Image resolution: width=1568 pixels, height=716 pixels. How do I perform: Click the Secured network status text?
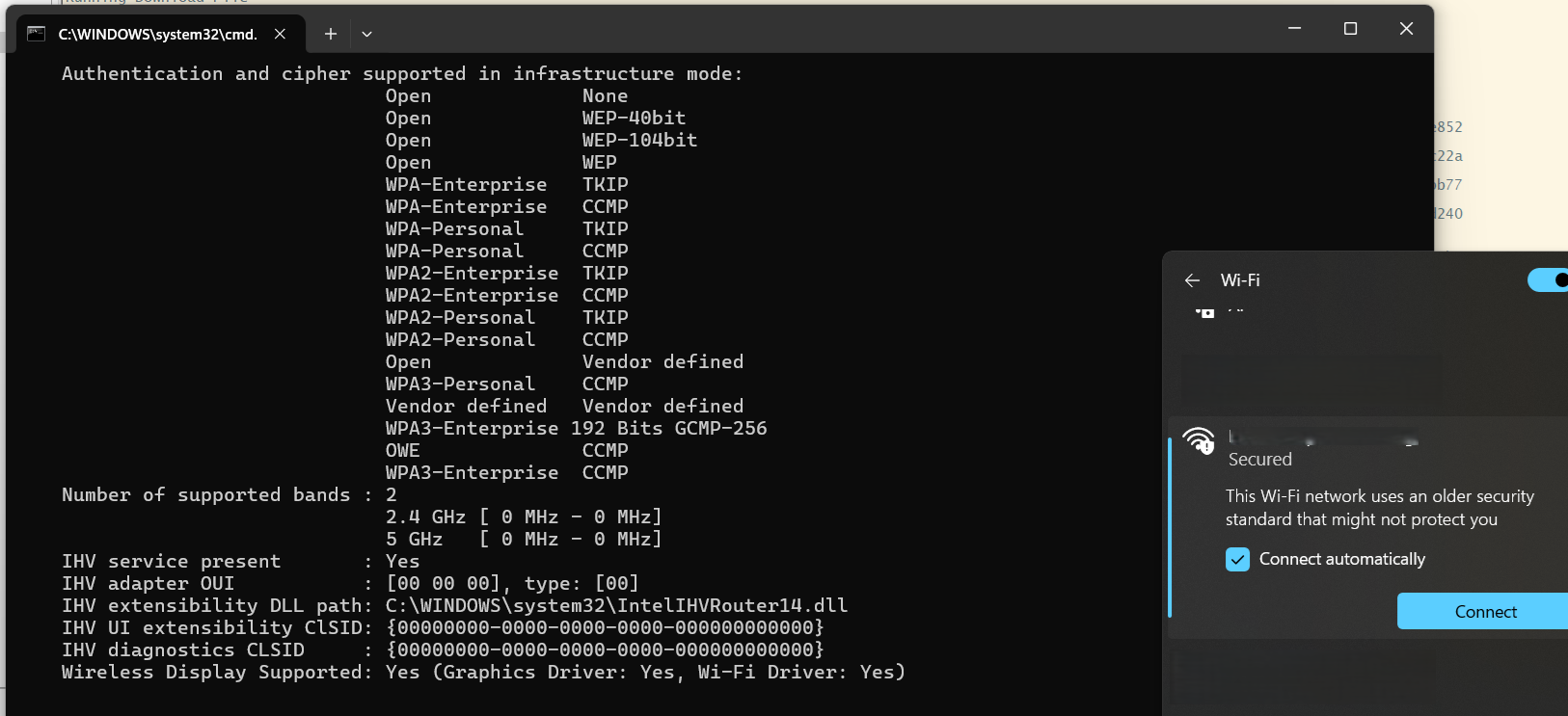pyautogui.click(x=1259, y=460)
